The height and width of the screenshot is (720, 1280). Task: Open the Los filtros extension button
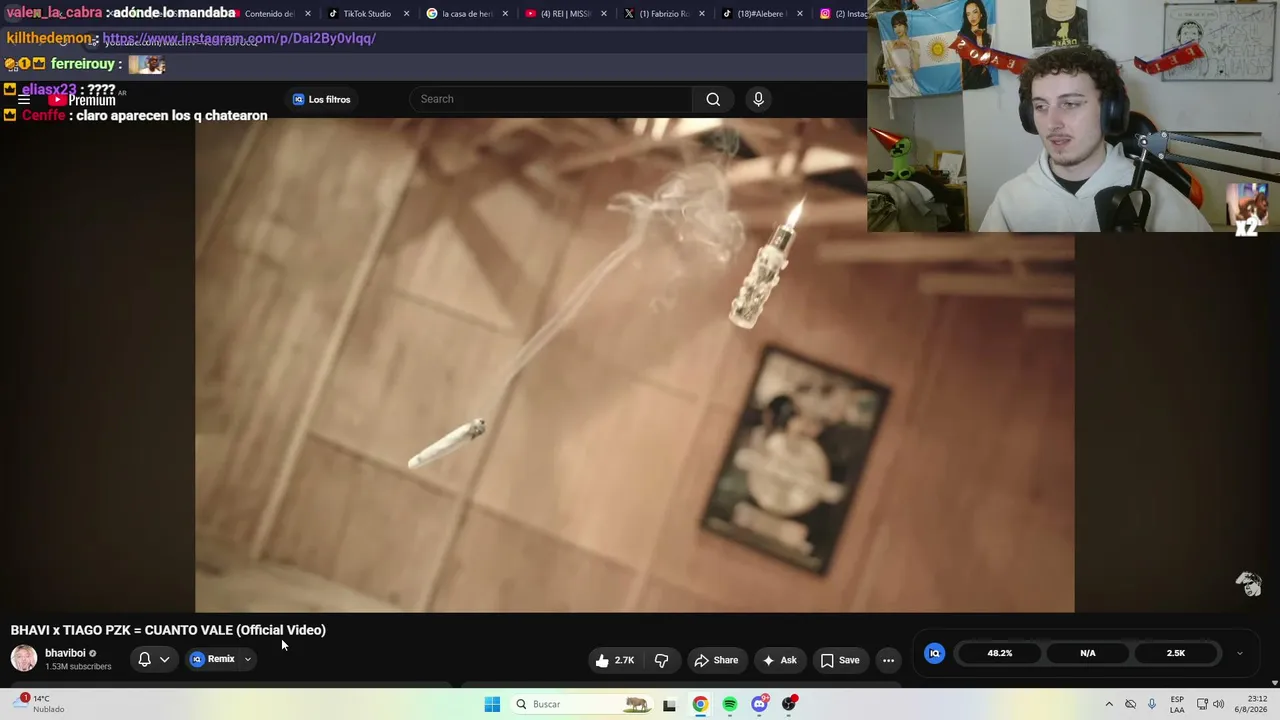(322, 99)
